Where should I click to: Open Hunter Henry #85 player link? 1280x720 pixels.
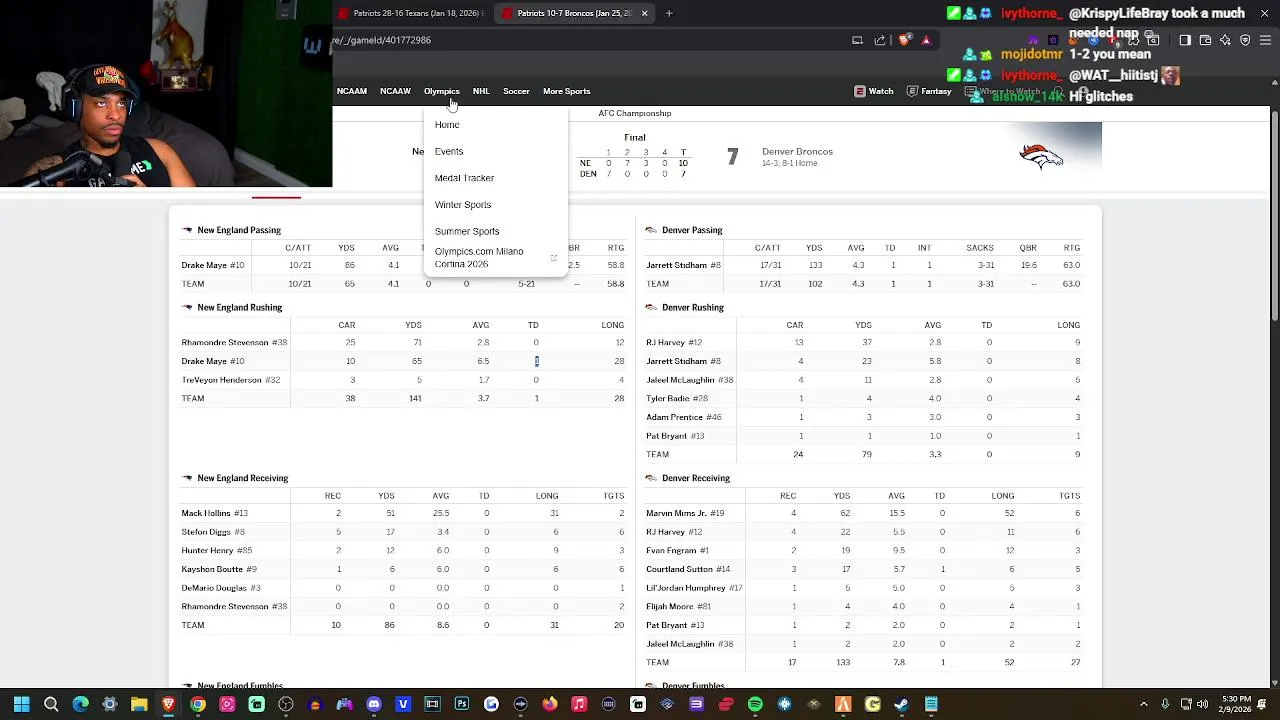pyautogui.click(x=217, y=551)
